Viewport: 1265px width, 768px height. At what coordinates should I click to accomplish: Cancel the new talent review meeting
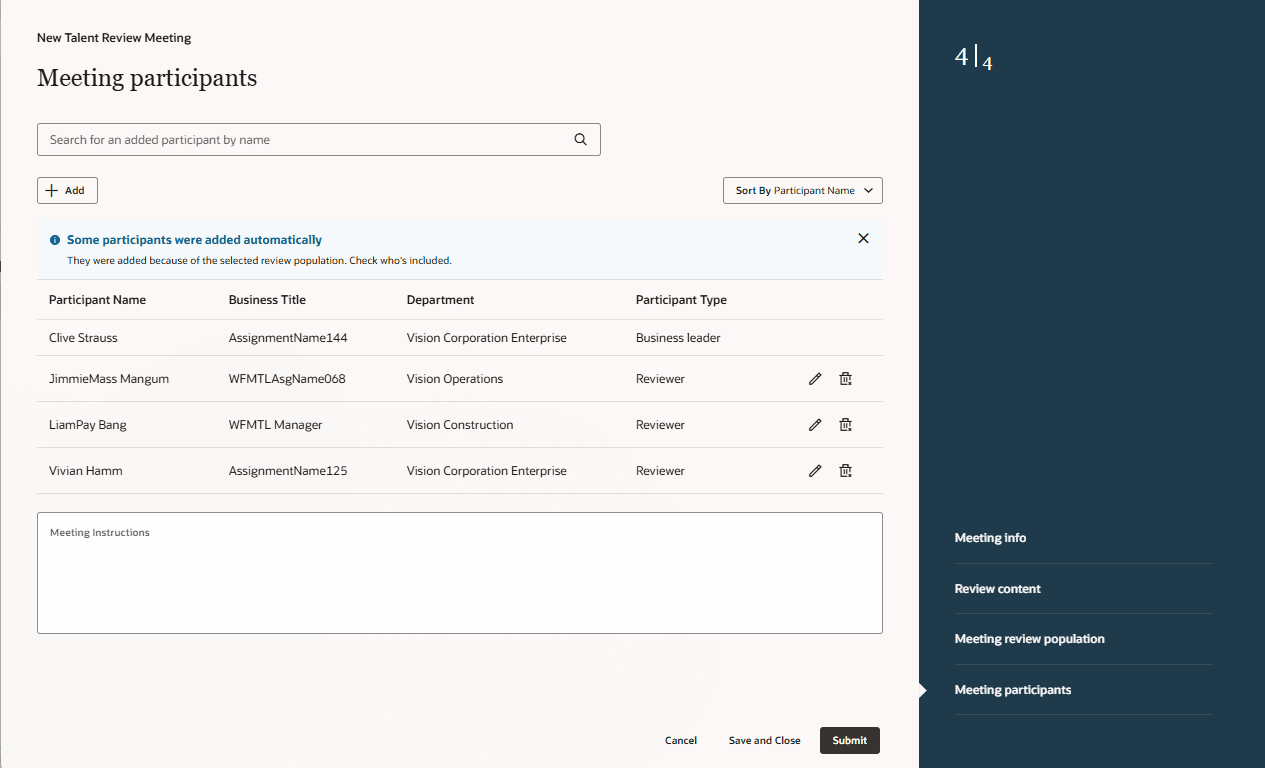point(681,740)
